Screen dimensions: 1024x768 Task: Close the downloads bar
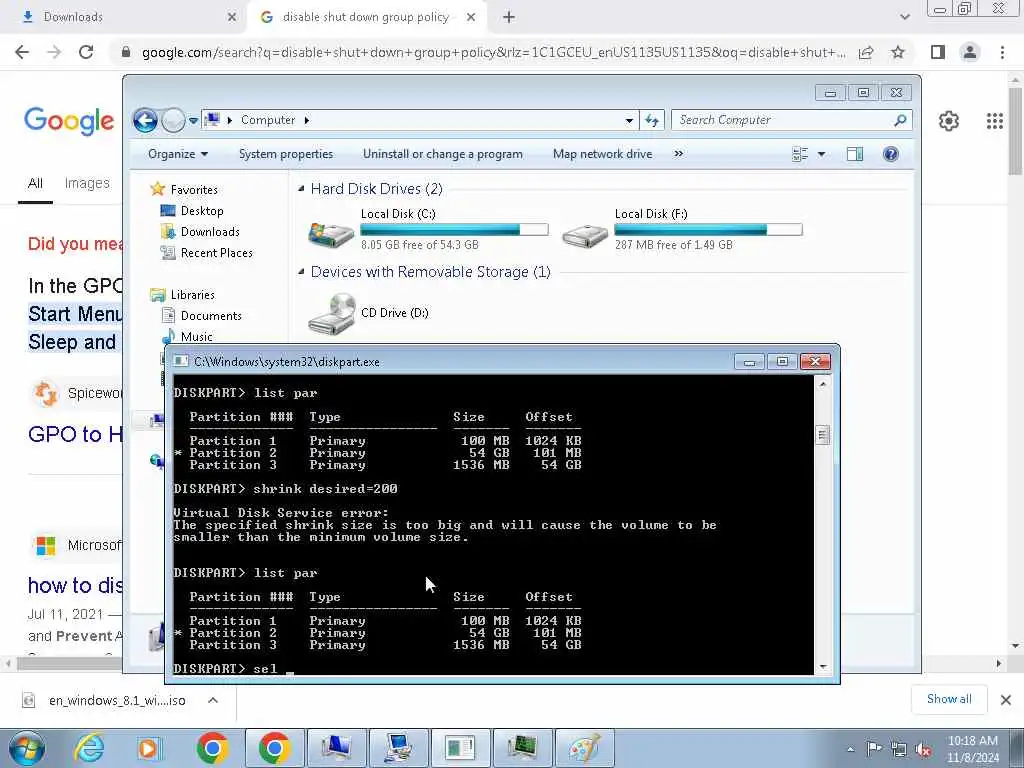[x=1006, y=700]
